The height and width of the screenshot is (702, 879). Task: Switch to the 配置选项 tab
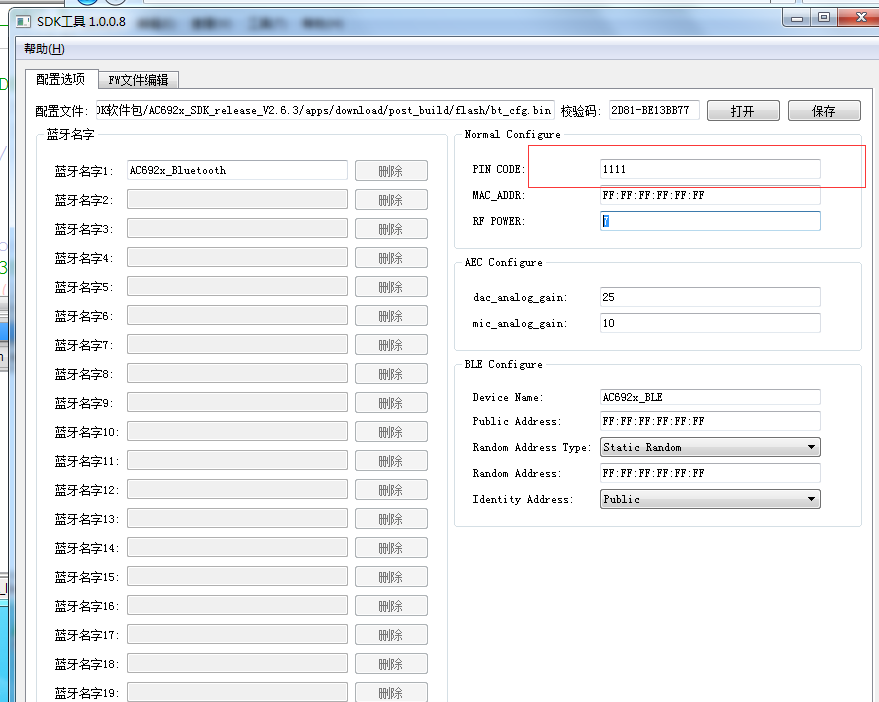click(x=60, y=79)
